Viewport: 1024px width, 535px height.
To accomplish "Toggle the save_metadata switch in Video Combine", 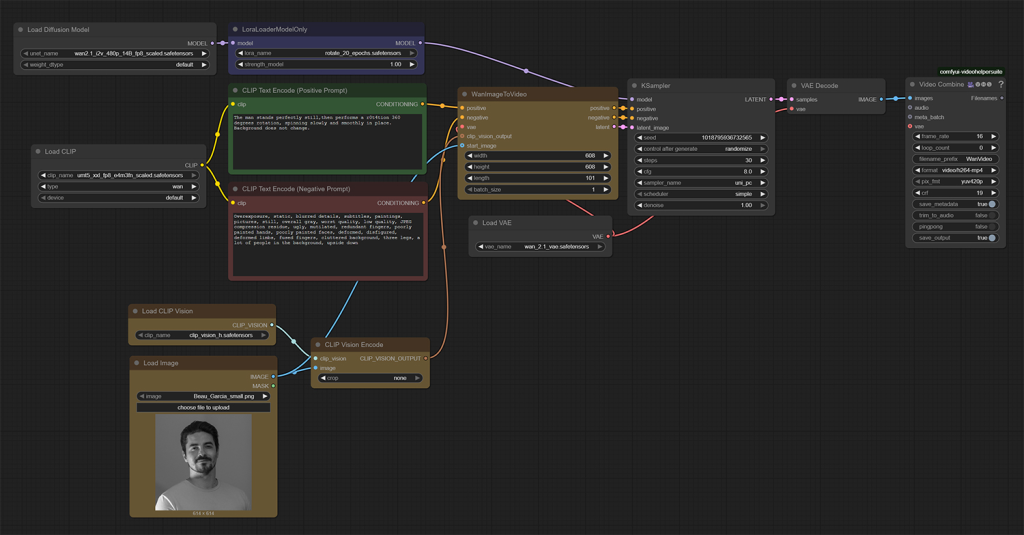I will tap(991, 204).
